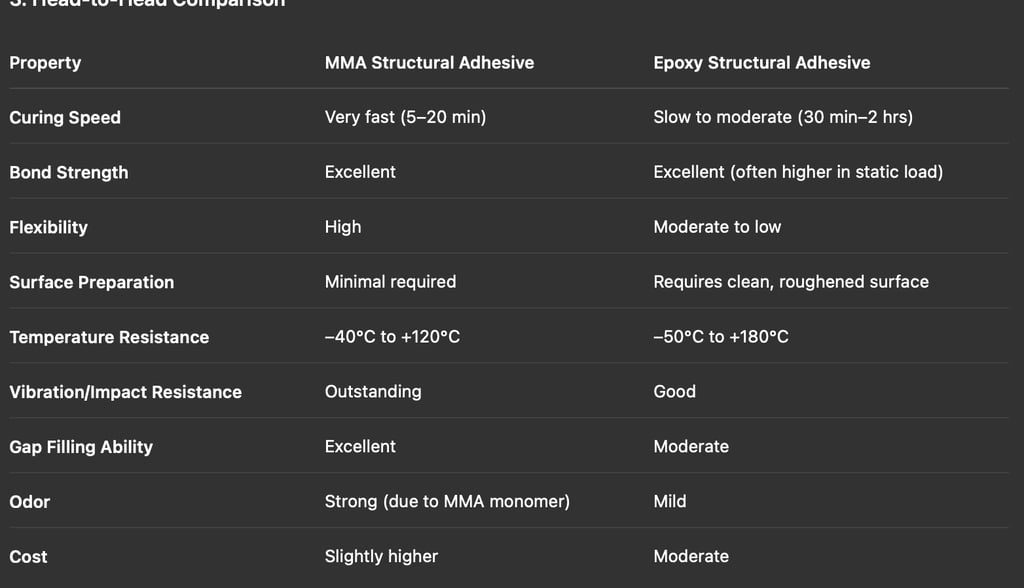Click the Bond Strength row label
Screen dimensions: 1024x588
69,173
